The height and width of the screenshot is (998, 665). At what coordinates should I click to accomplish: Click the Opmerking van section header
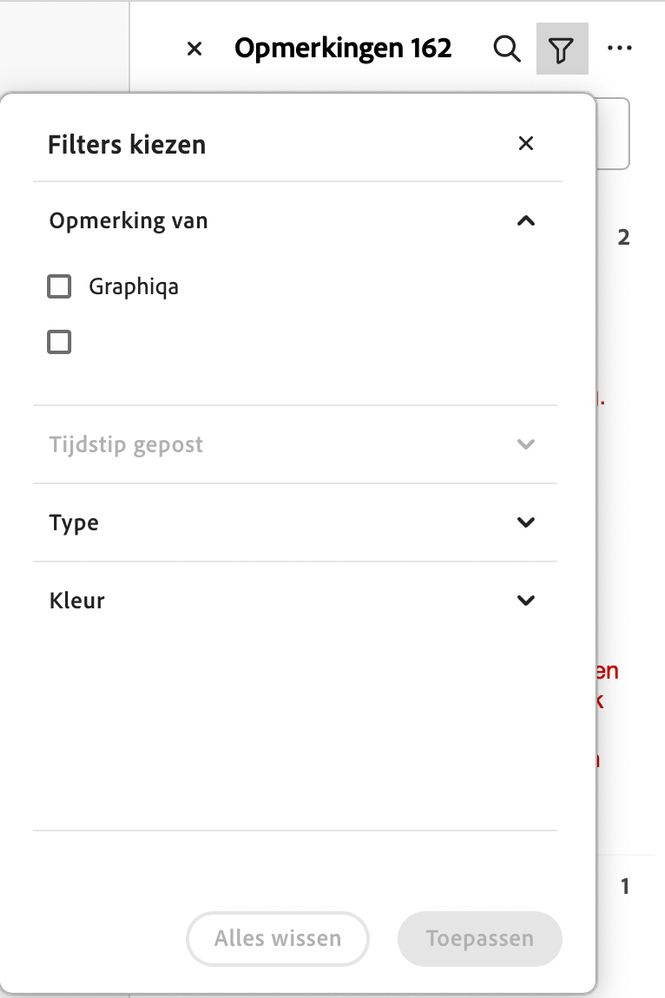(128, 221)
